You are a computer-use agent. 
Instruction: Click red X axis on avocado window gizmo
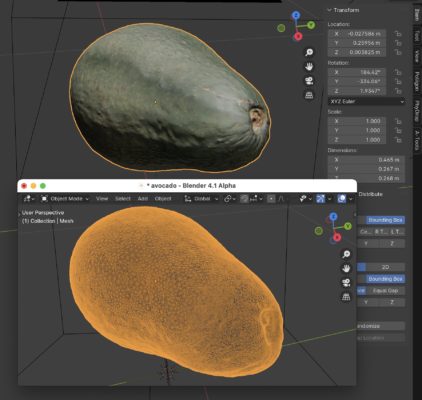coord(337,237)
